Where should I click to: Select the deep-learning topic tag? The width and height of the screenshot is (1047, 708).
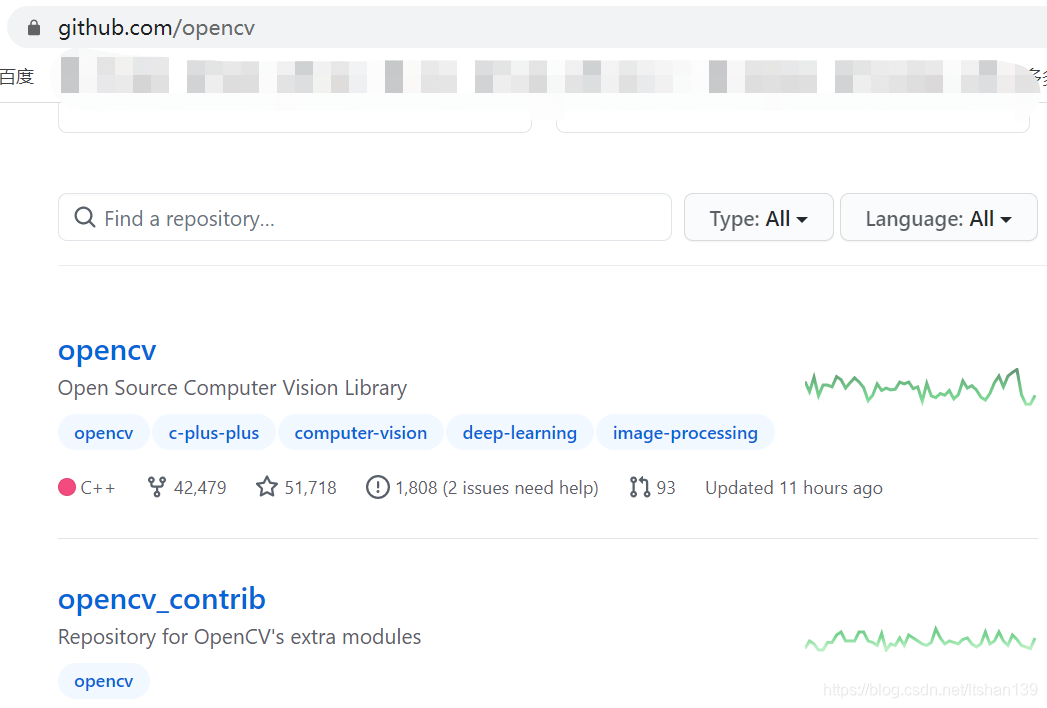pyautogui.click(x=519, y=432)
